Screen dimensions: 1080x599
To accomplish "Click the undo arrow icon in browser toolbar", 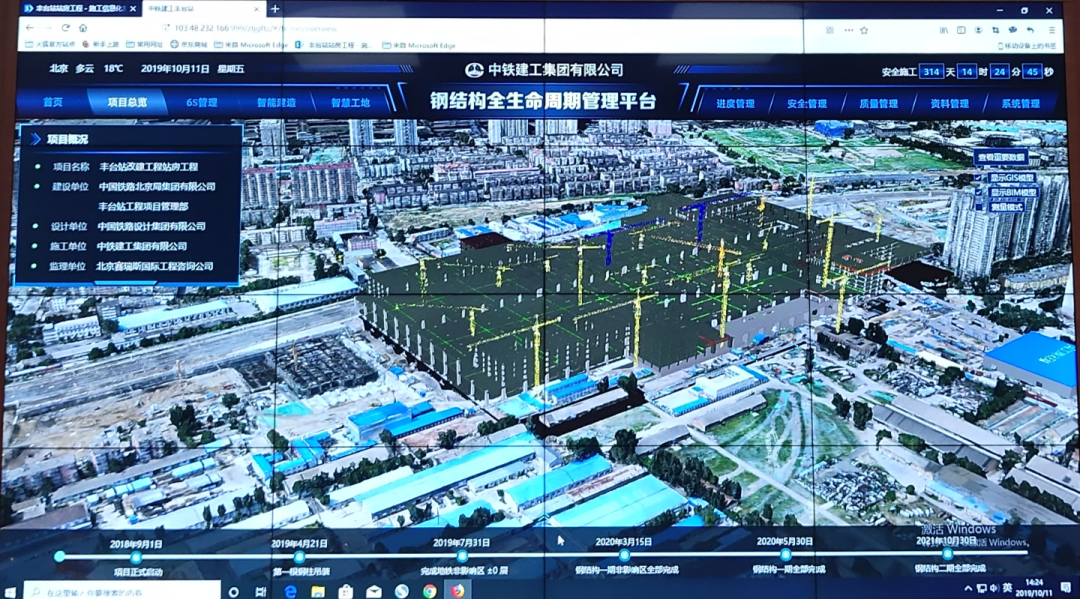I will coord(1030,30).
